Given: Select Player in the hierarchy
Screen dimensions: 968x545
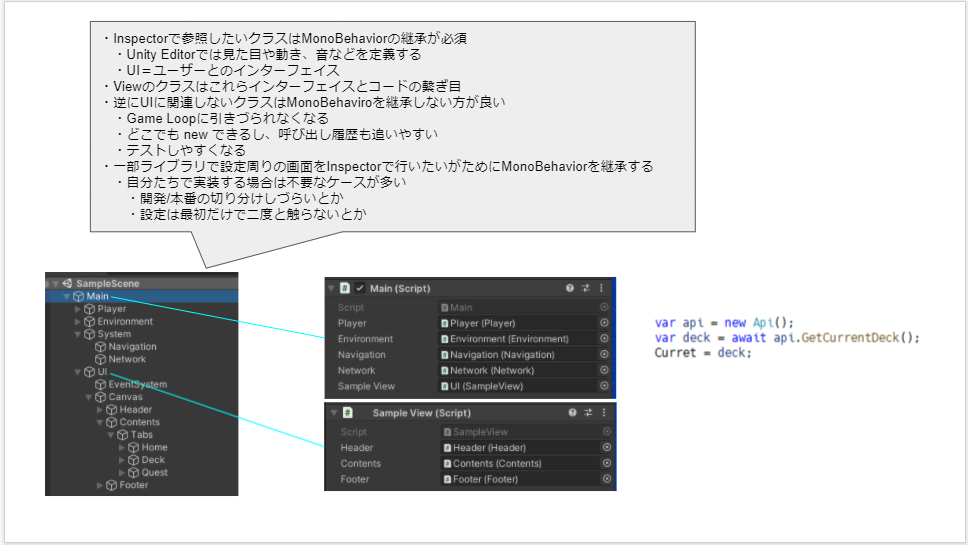Looking at the screenshot, I should coord(112,309).
